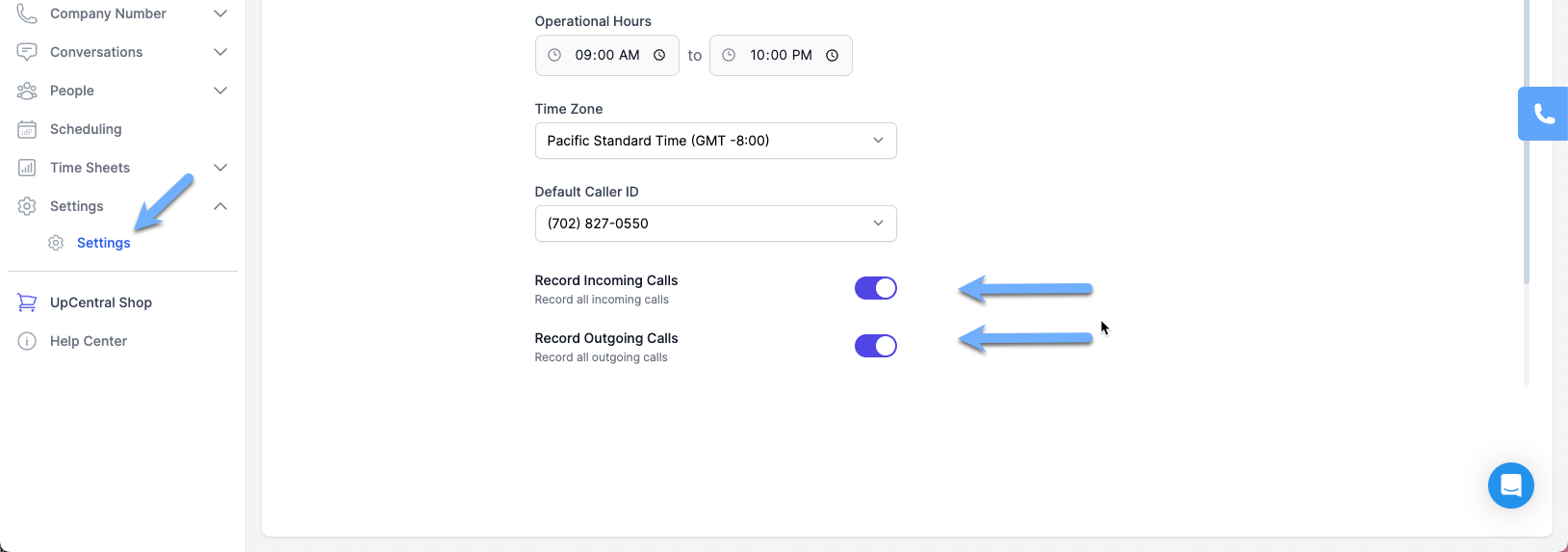The width and height of the screenshot is (1568, 552).
Task: Expand the Company Number menu chevron
Action: click(x=220, y=13)
